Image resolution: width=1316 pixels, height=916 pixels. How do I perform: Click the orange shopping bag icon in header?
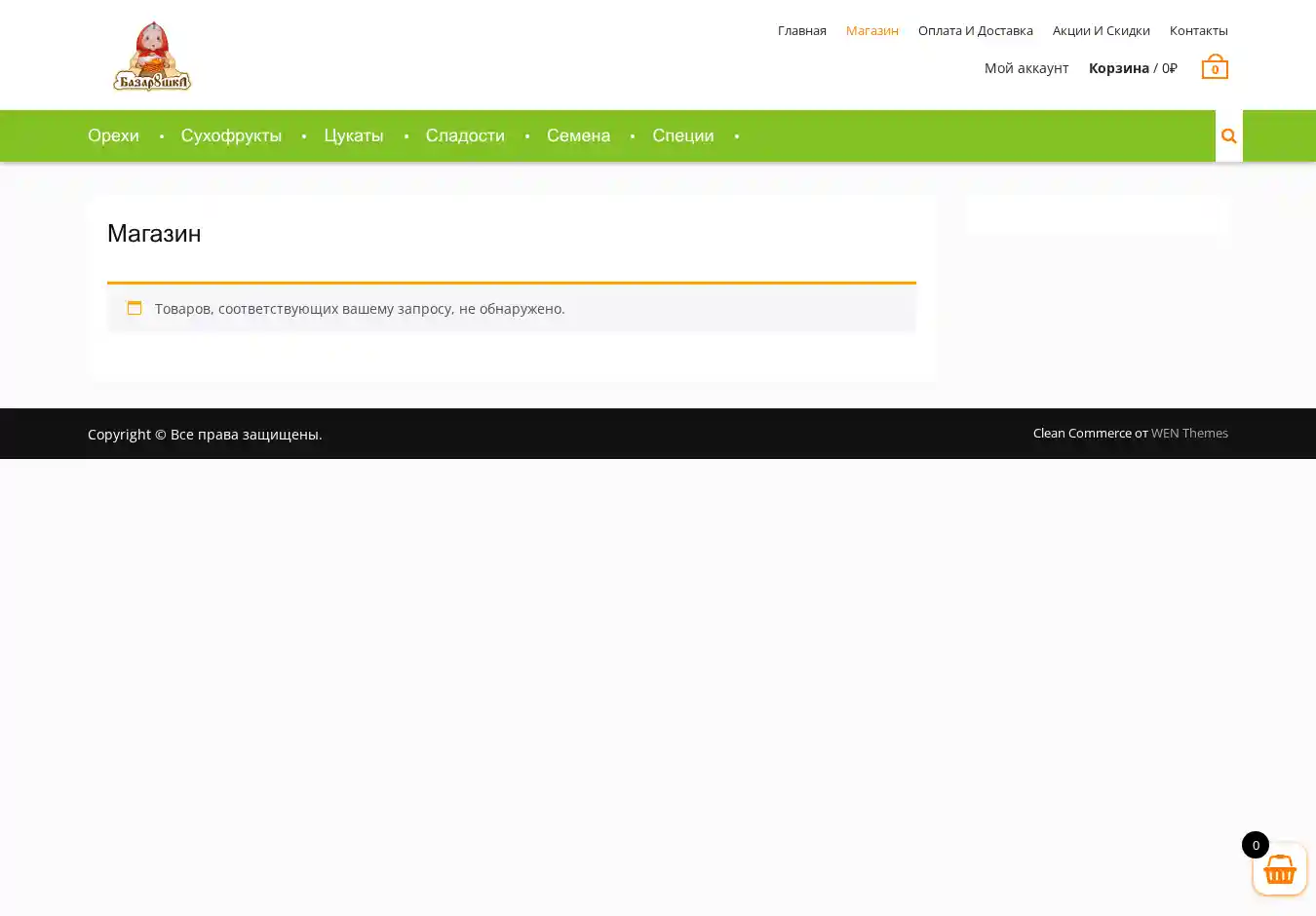pos(1215,67)
